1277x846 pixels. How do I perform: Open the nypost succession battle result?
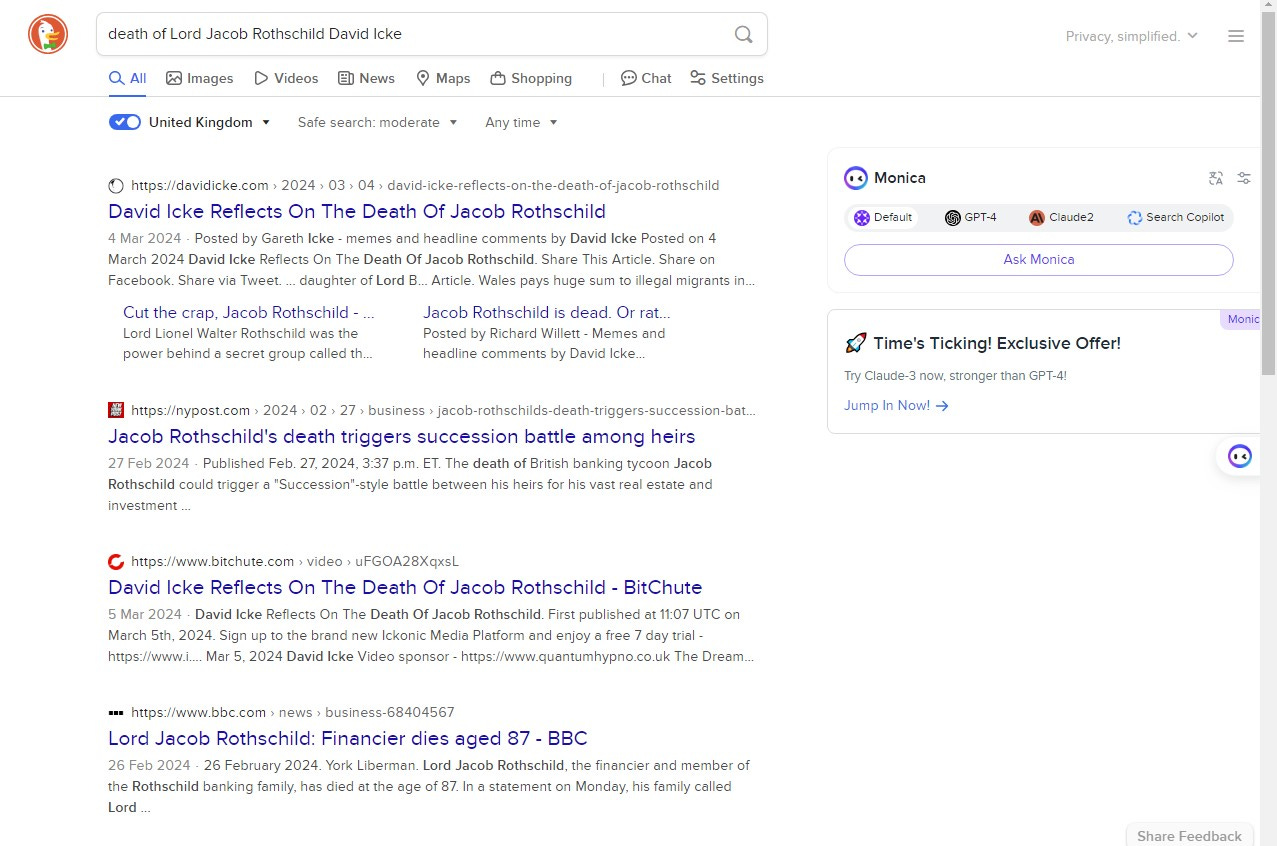[x=402, y=436]
